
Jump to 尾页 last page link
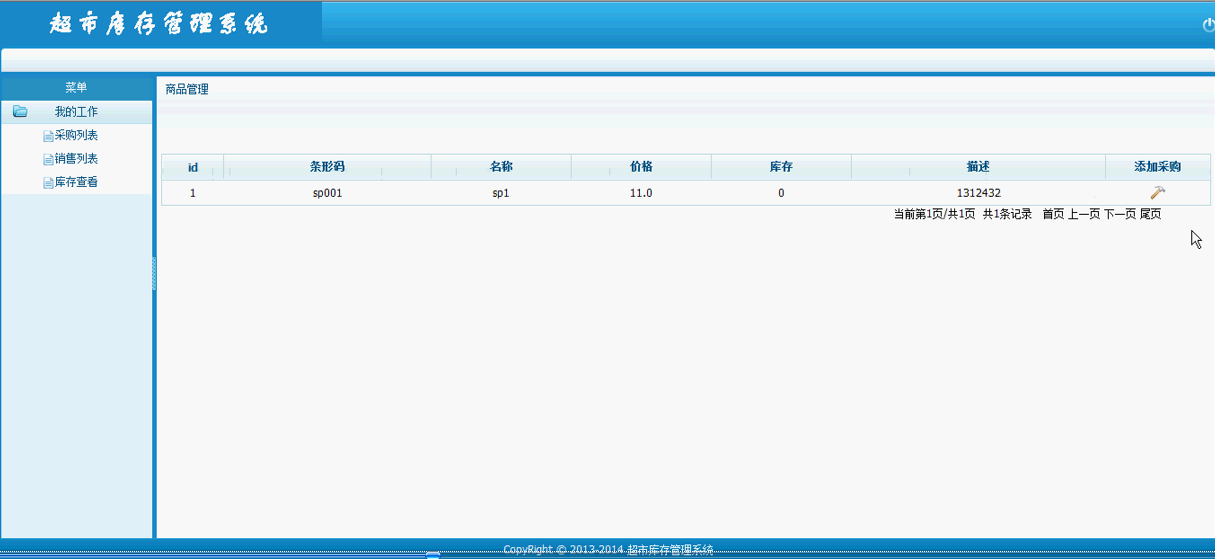[1151, 214]
